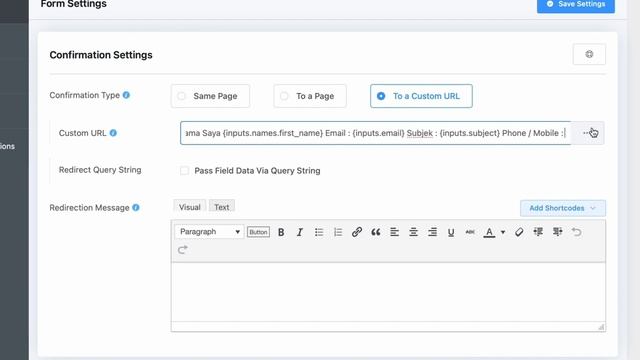This screenshot has width=640, height=360.
Task: Toggle underline formatting
Action: (451, 232)
